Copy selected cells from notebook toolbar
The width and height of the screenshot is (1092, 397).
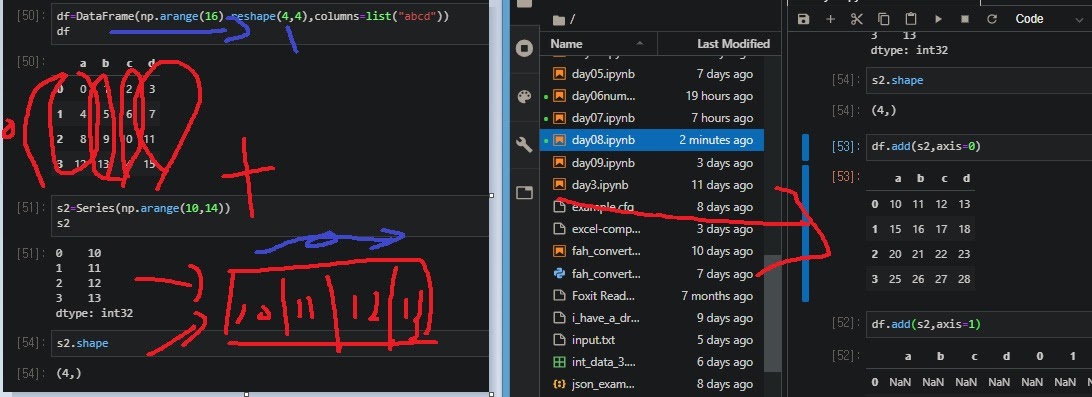click(x=884, y=19)
